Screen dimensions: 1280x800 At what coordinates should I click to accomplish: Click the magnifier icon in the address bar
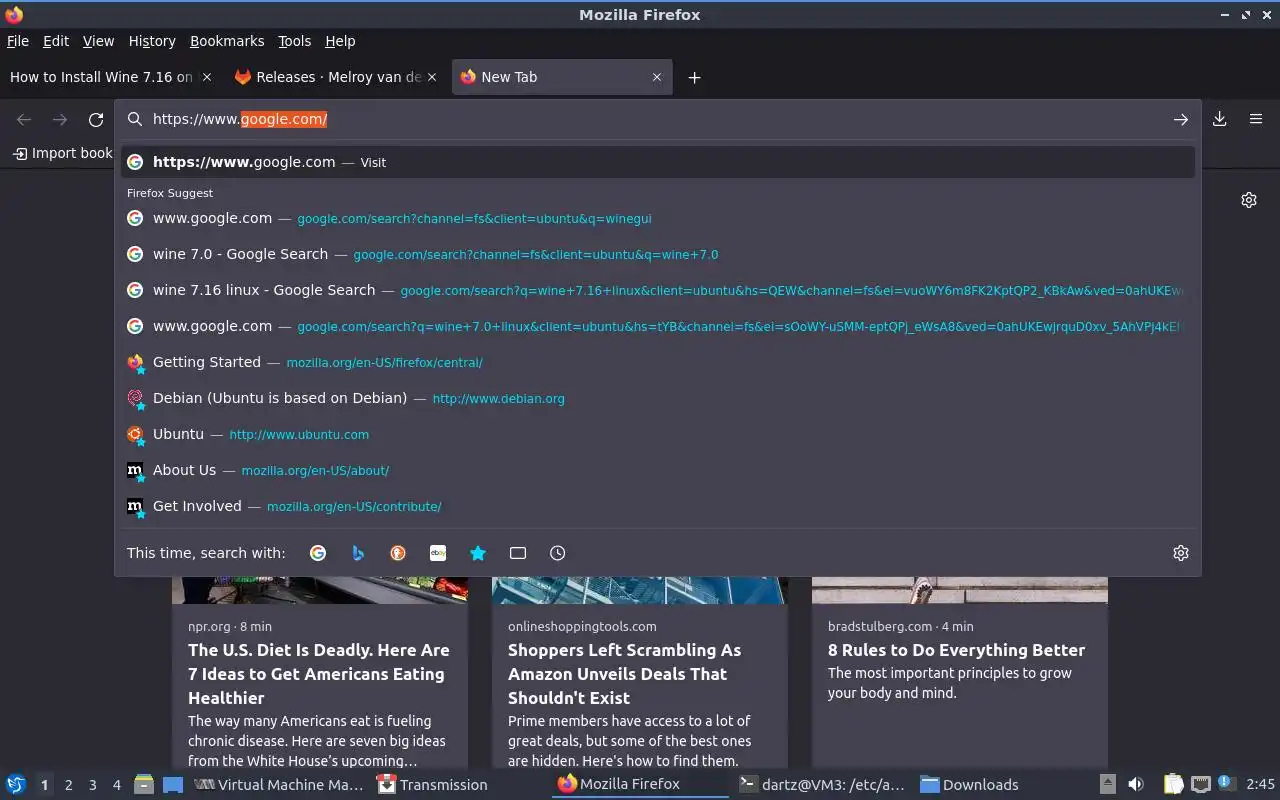coord(135,119)
